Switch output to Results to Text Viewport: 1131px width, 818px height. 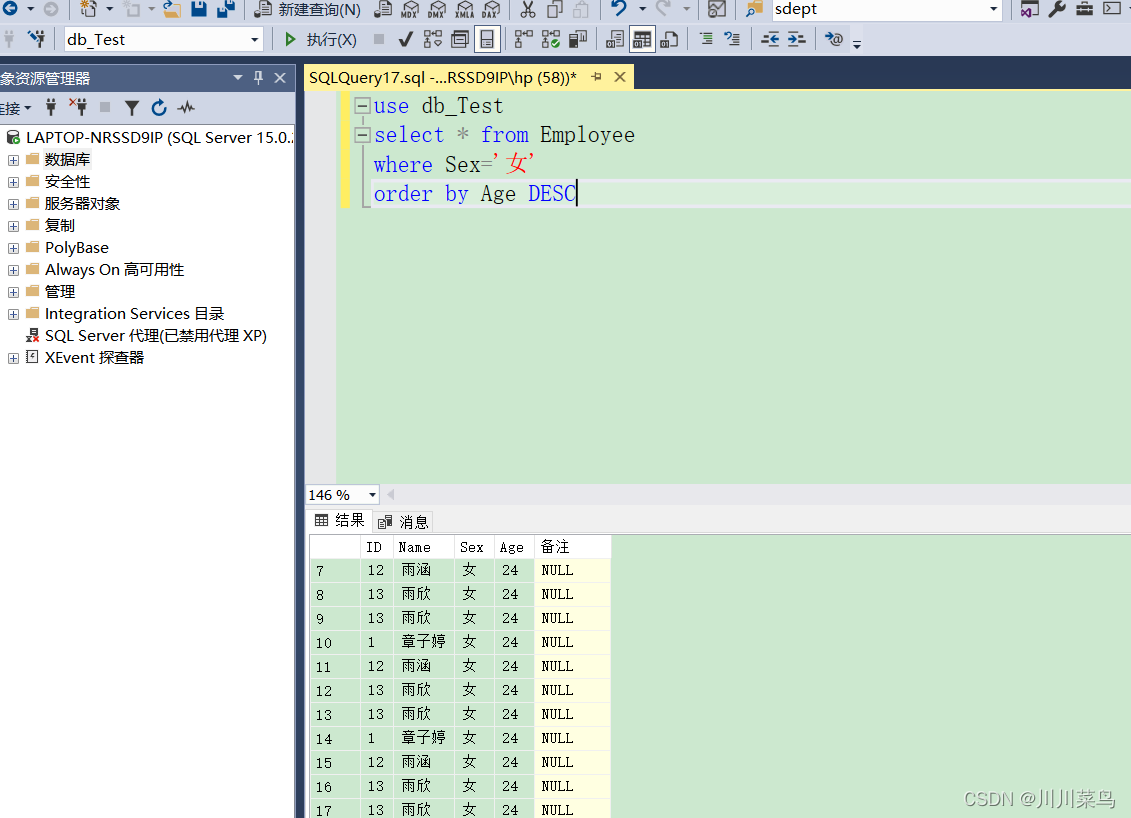615,39
